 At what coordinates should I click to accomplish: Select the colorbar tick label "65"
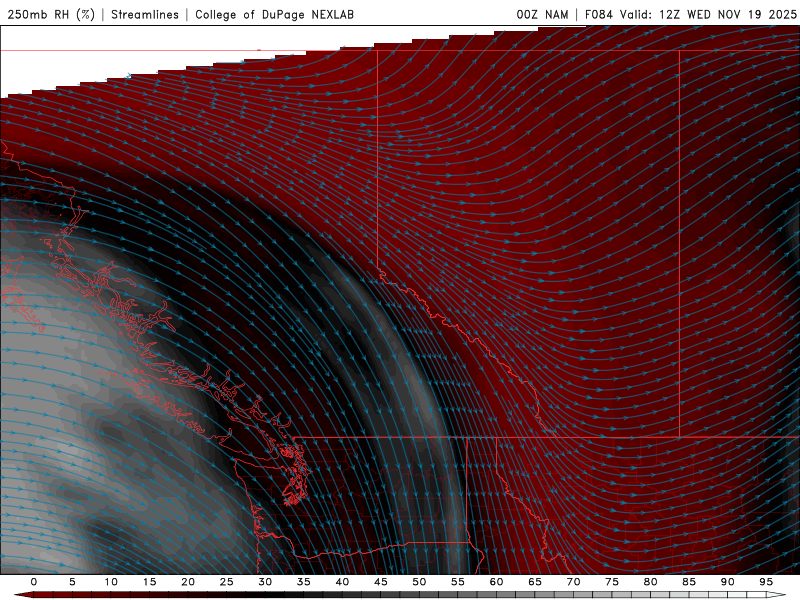[535, 582]
